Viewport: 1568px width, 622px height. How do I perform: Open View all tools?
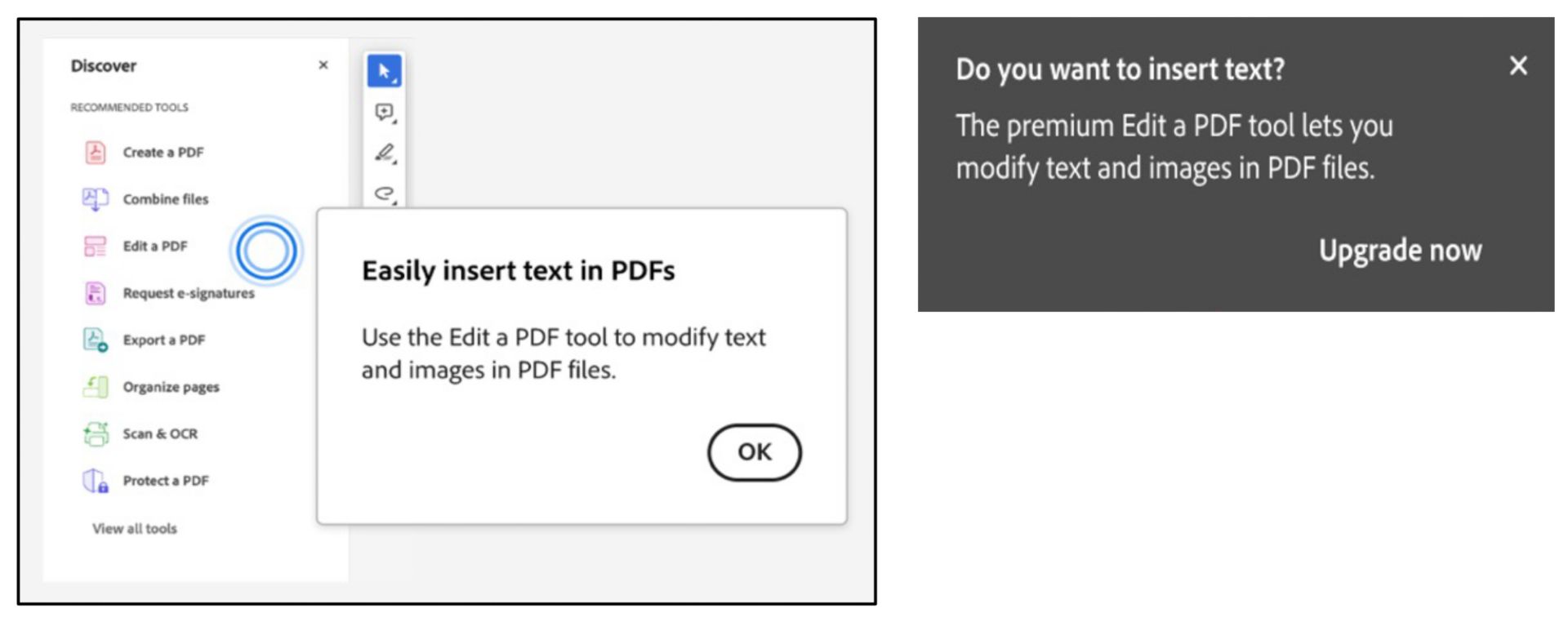click(x=135, y=528)
